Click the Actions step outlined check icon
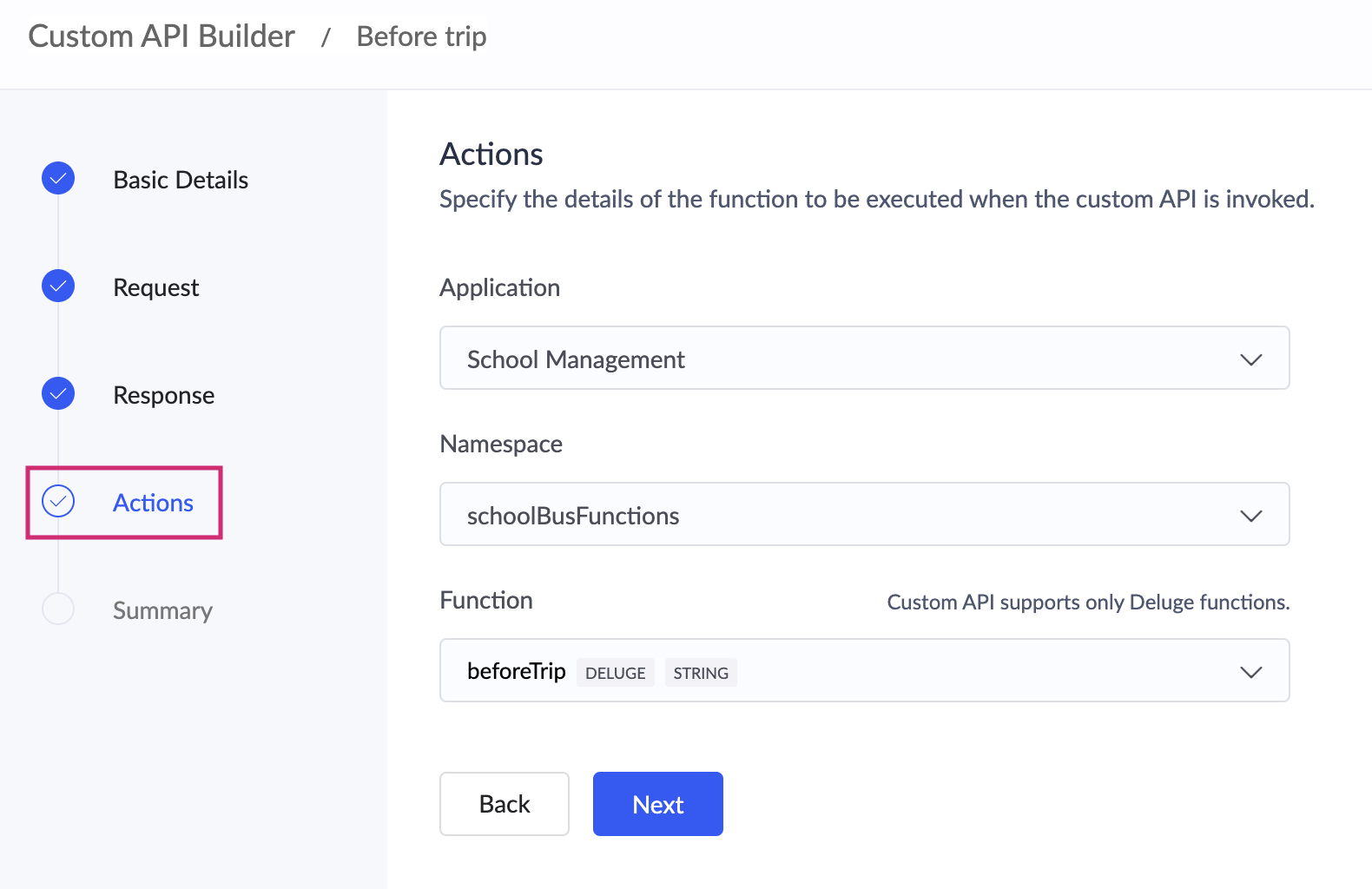 tap(58, 501)
